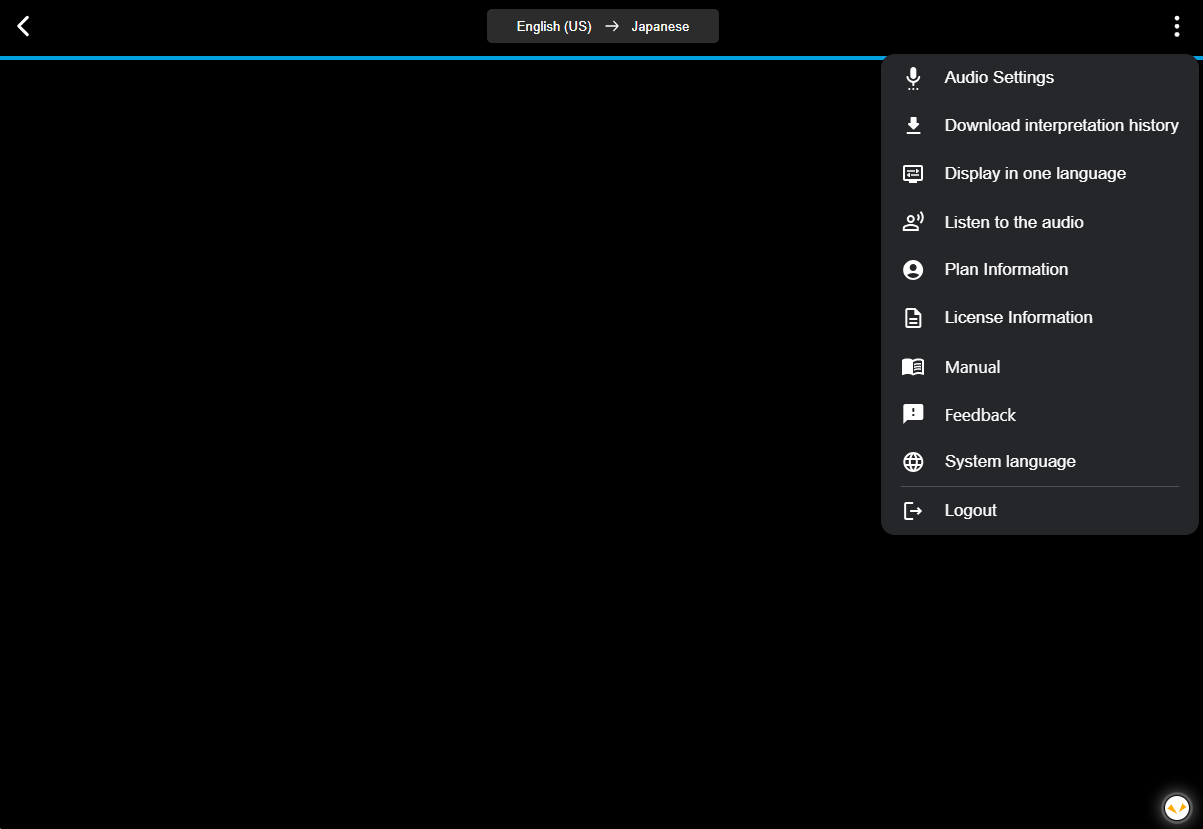
Task: Click the logout arrow icon
Action: [x=912, y=511]
